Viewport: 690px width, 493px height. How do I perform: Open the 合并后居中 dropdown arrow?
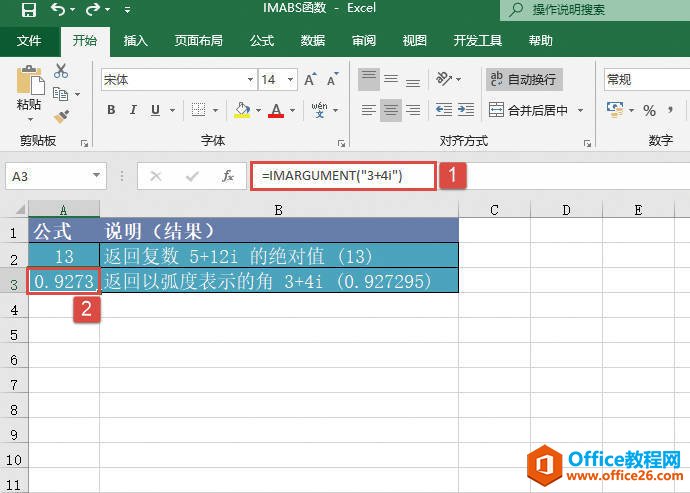pos(580,110)
